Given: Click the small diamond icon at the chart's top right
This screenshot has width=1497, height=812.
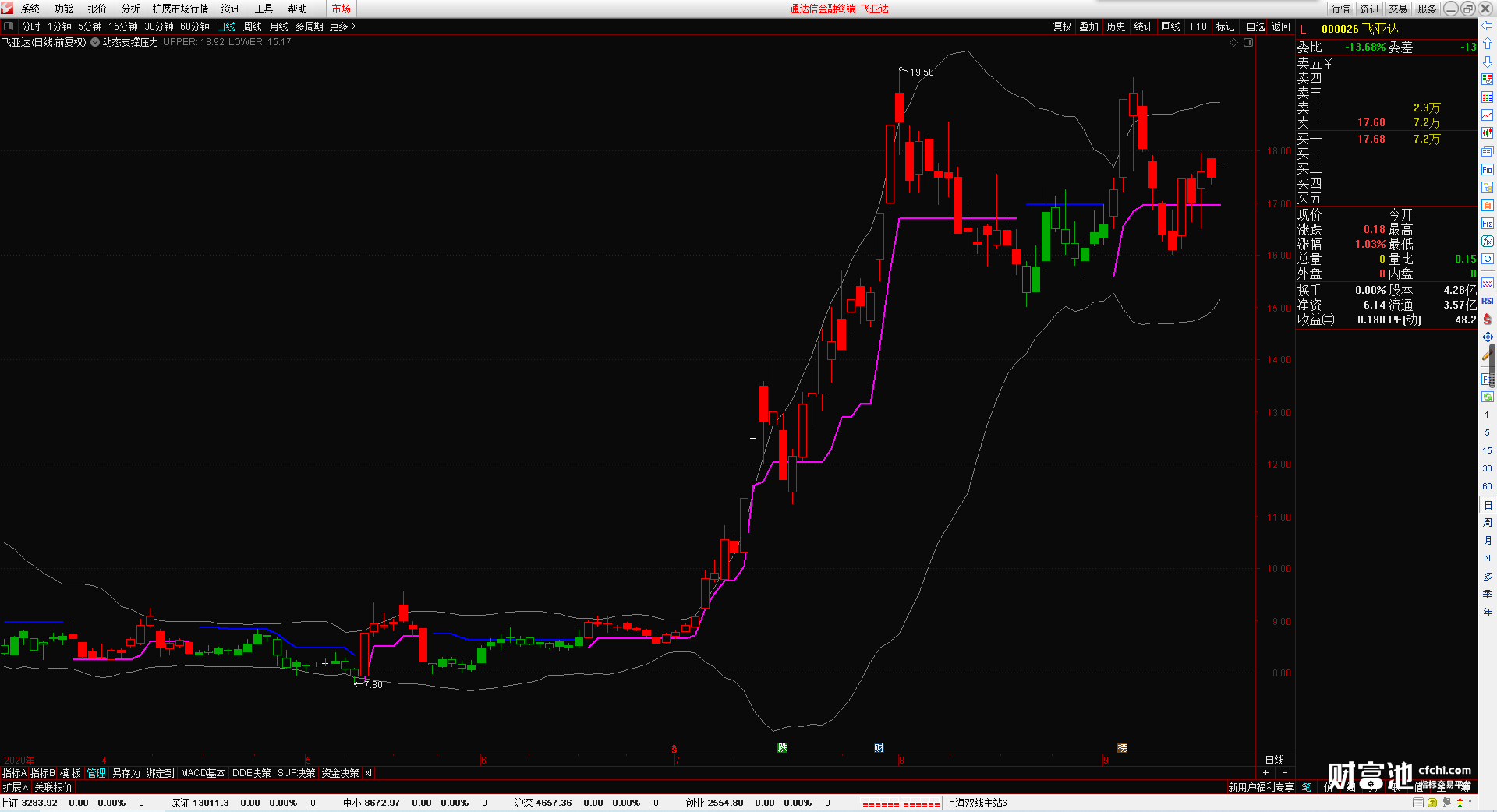Looking at the screenshot, I should pos(1234,42).
